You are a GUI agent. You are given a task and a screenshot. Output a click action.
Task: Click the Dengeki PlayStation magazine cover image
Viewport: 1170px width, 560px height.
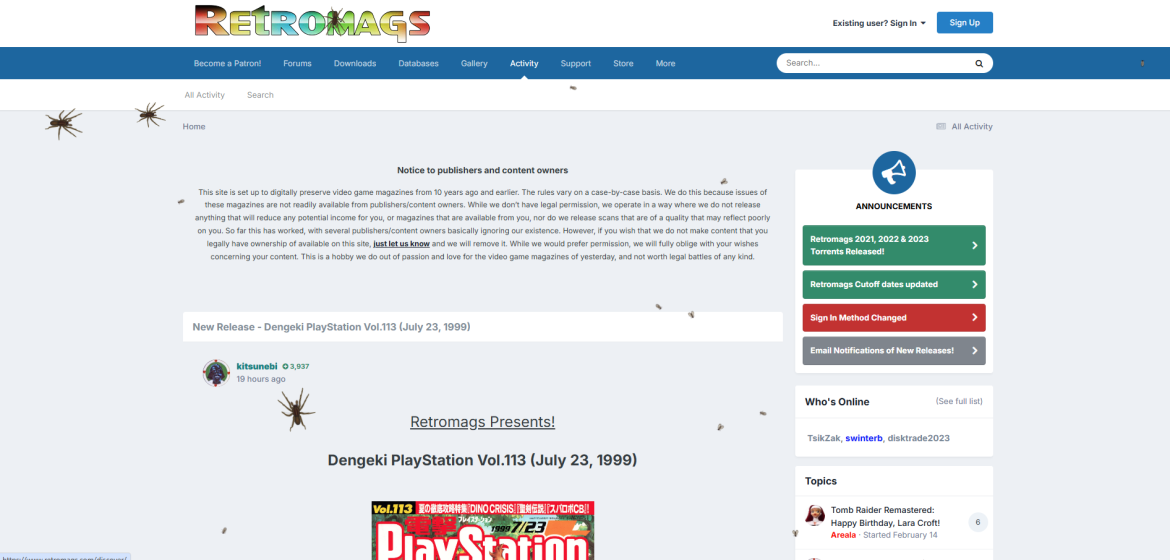483,531
